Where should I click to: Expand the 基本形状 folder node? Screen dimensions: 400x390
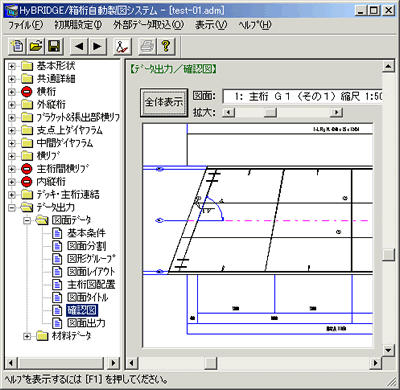click(12, 66)
